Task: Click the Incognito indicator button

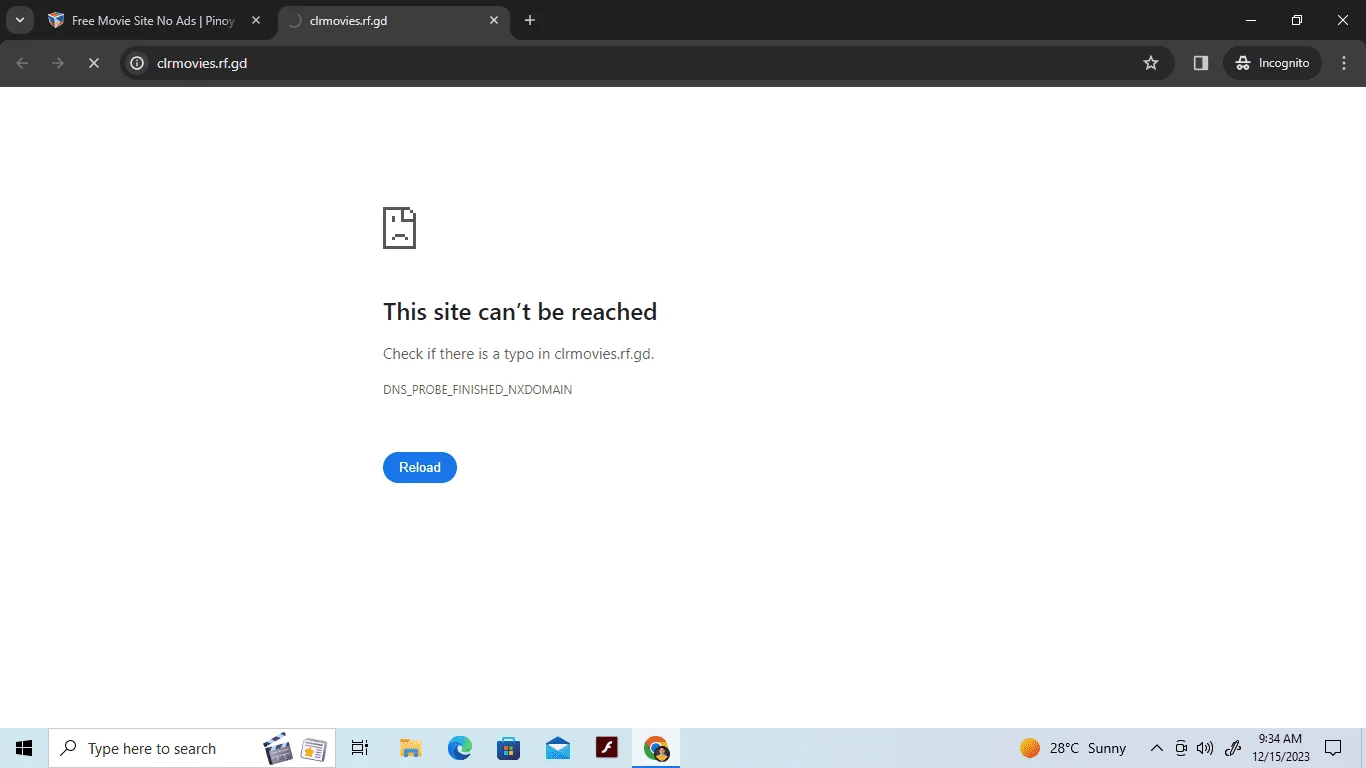Action: point(1272,63)
